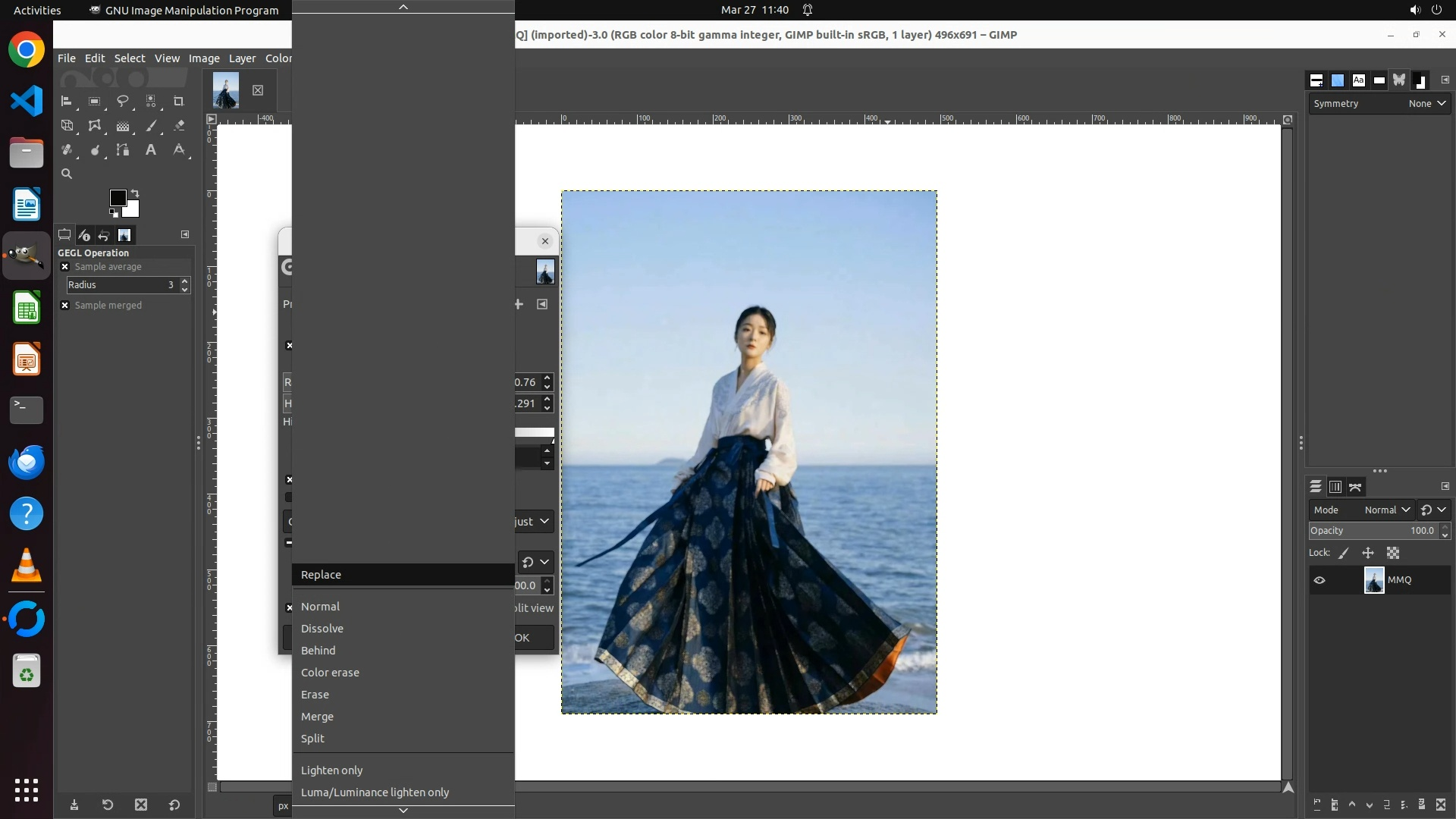Select the Zoom magnifier tool
The height and width of the screenshot is (819, 1456).
[x=67, y=174]
